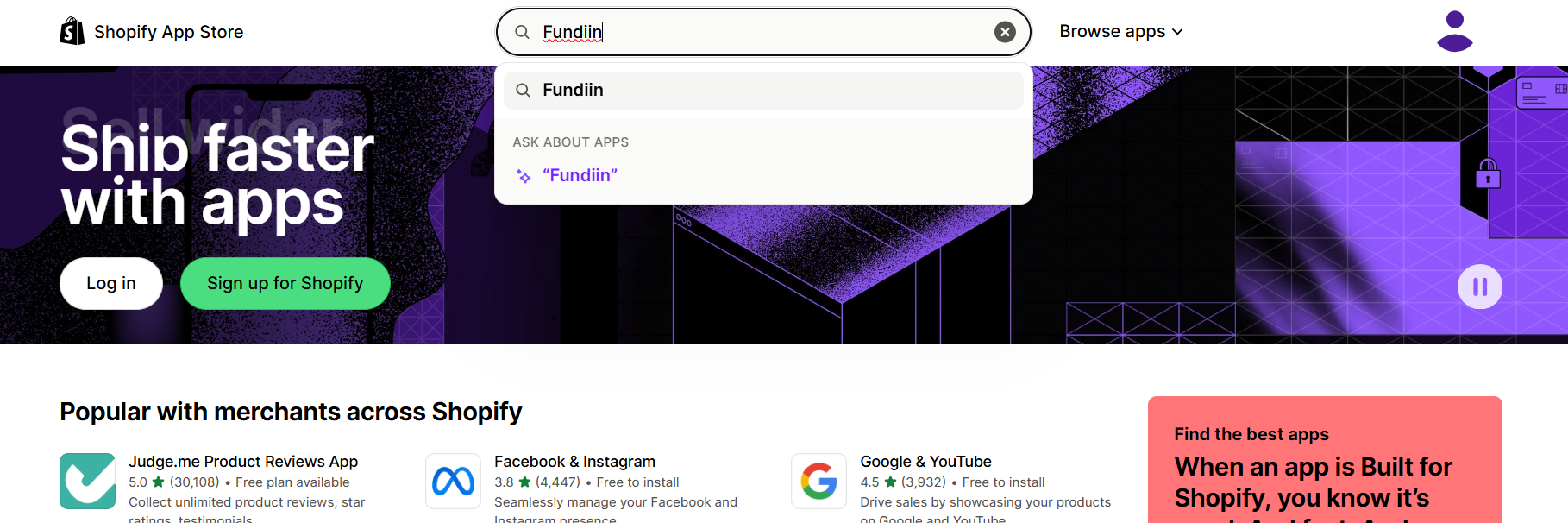Open Judge.me Product Reviews App link

(x=243, y=462)
